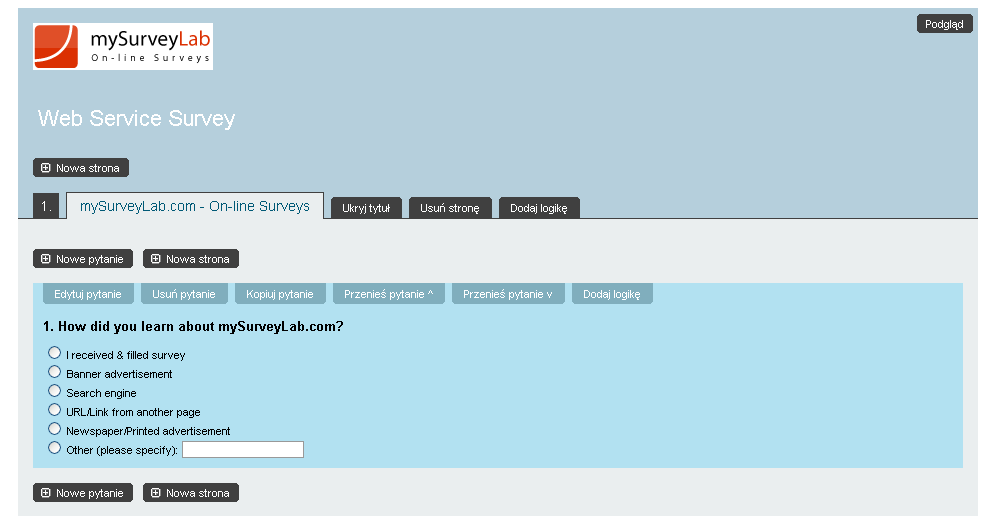Open the Podgląd preview button
The width and height of the screenshot is (995, 516).
coord(944,24)
